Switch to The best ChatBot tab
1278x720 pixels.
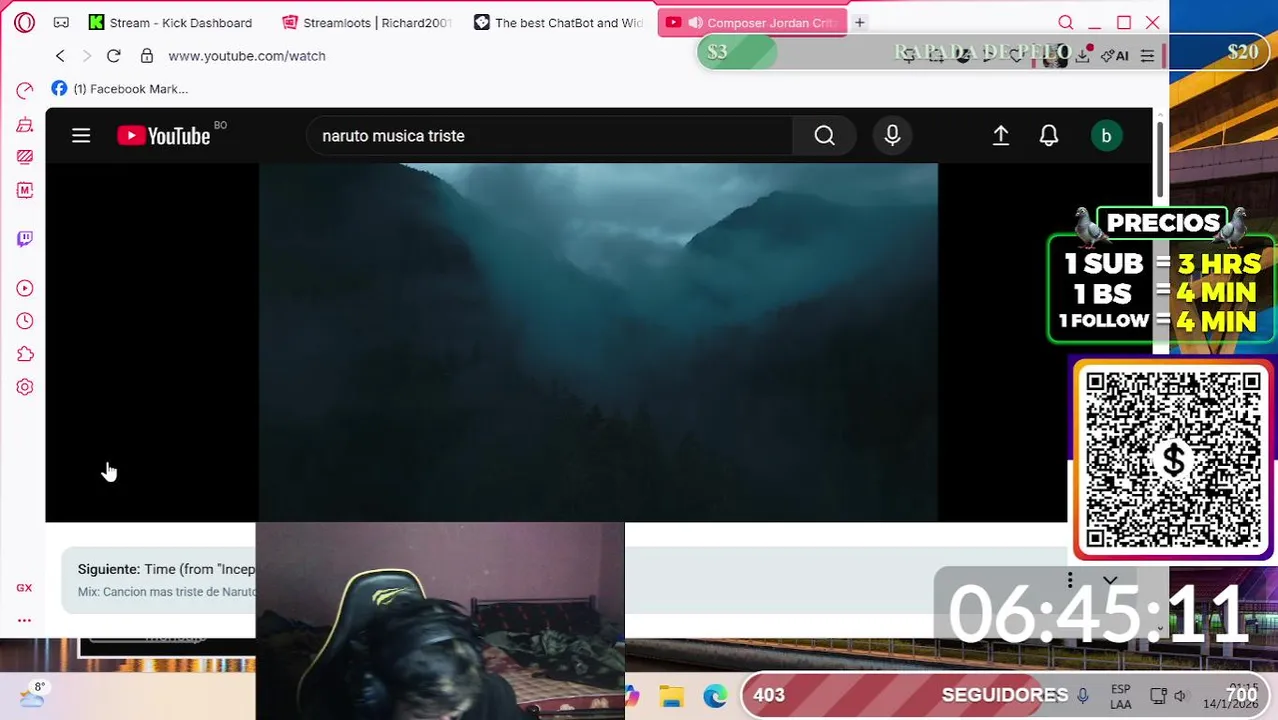(x=559, y=22)
